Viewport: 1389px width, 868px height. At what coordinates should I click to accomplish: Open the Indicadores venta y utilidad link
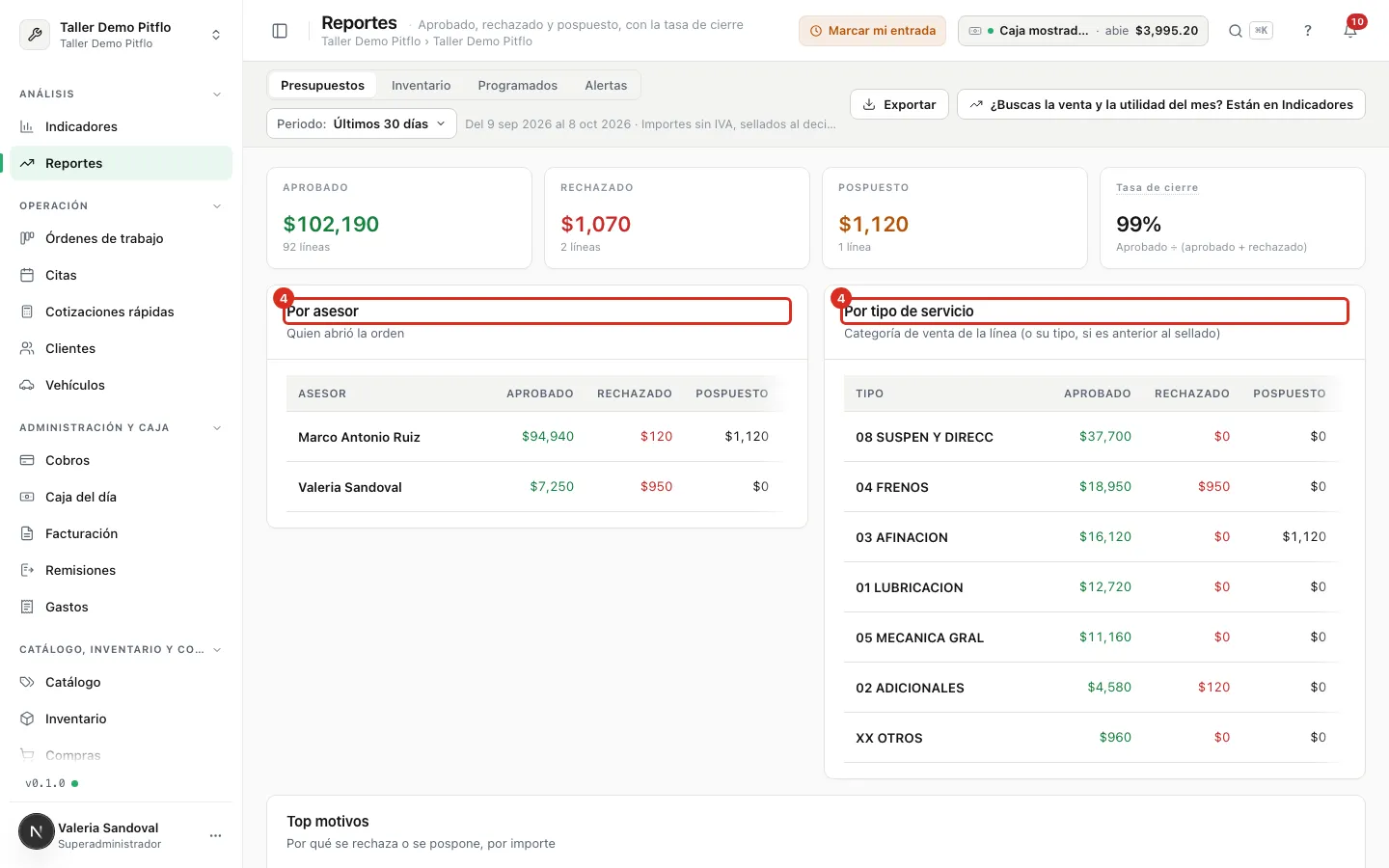coord(1161,104)
